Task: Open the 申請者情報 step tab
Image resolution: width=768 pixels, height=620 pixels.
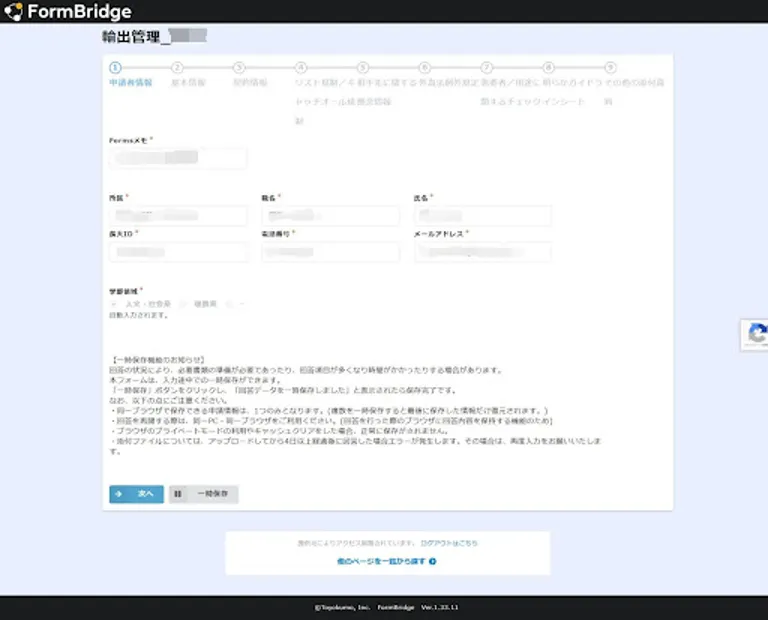Action: point(131,83)
